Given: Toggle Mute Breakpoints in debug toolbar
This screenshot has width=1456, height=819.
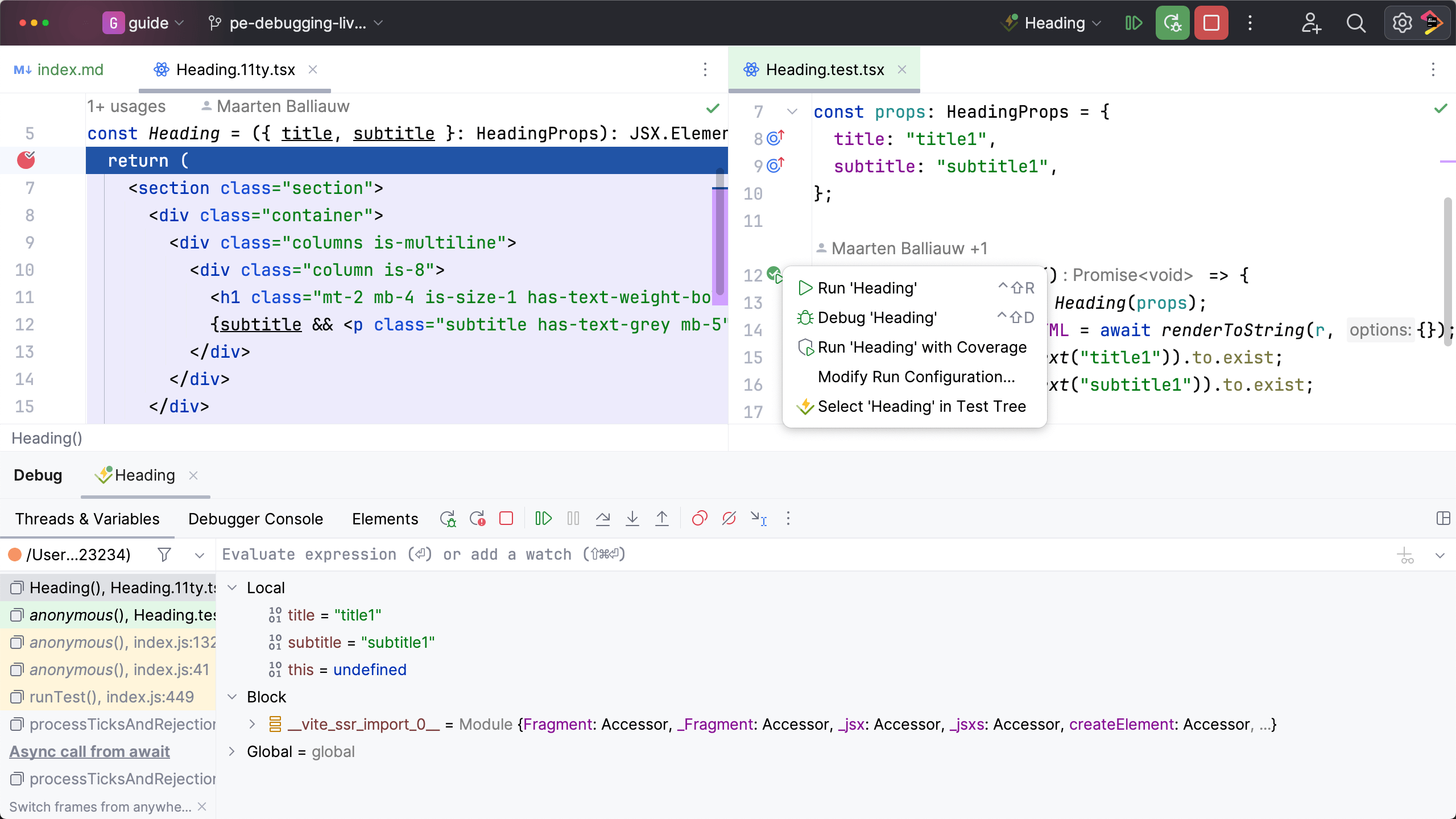Looking at the screenshot, I should (729, 518).
